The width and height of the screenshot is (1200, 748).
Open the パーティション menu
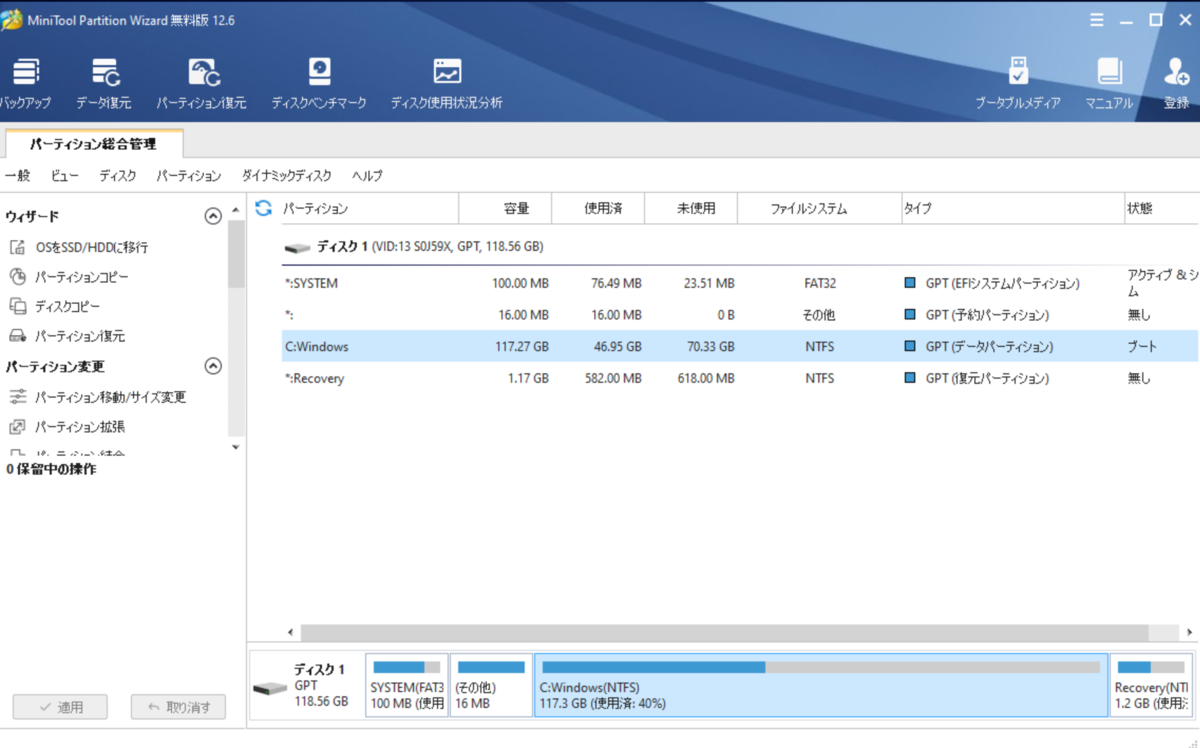(x=191, y=175)
